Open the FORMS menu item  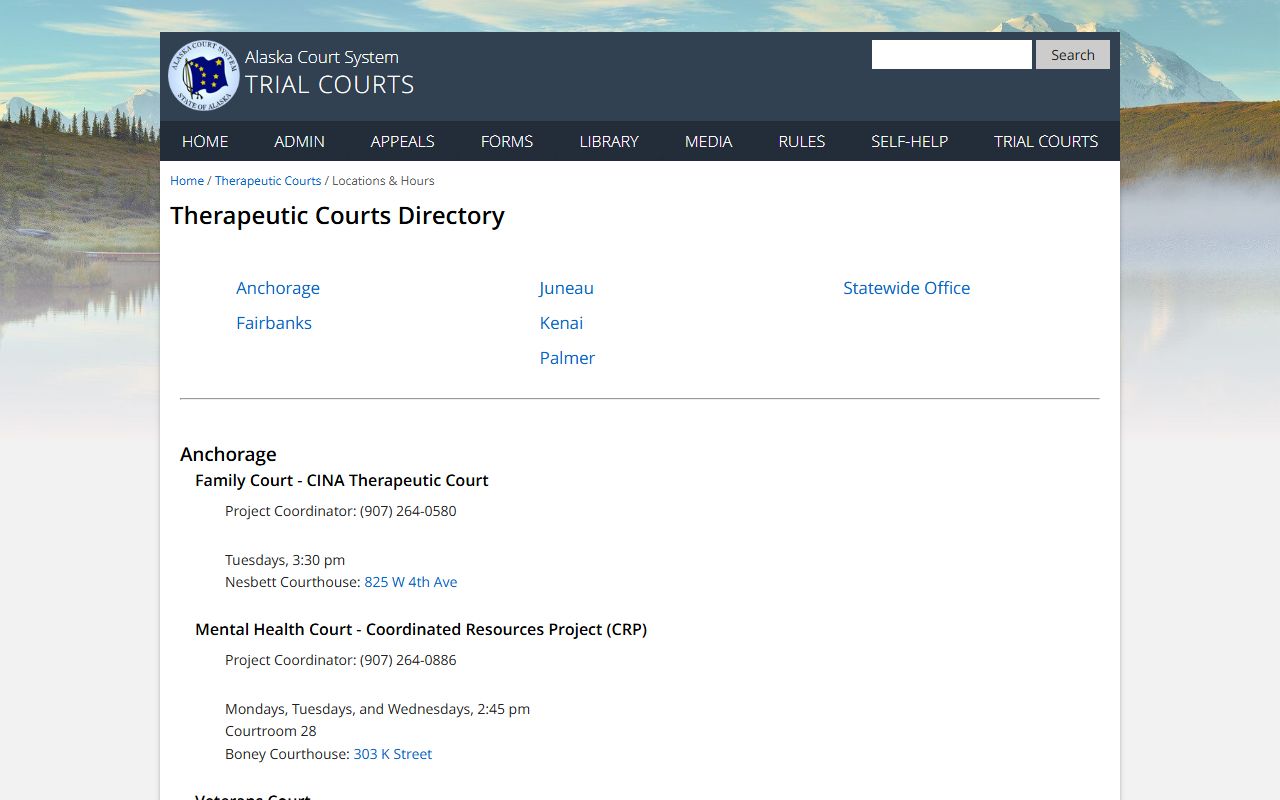(507, 141)
